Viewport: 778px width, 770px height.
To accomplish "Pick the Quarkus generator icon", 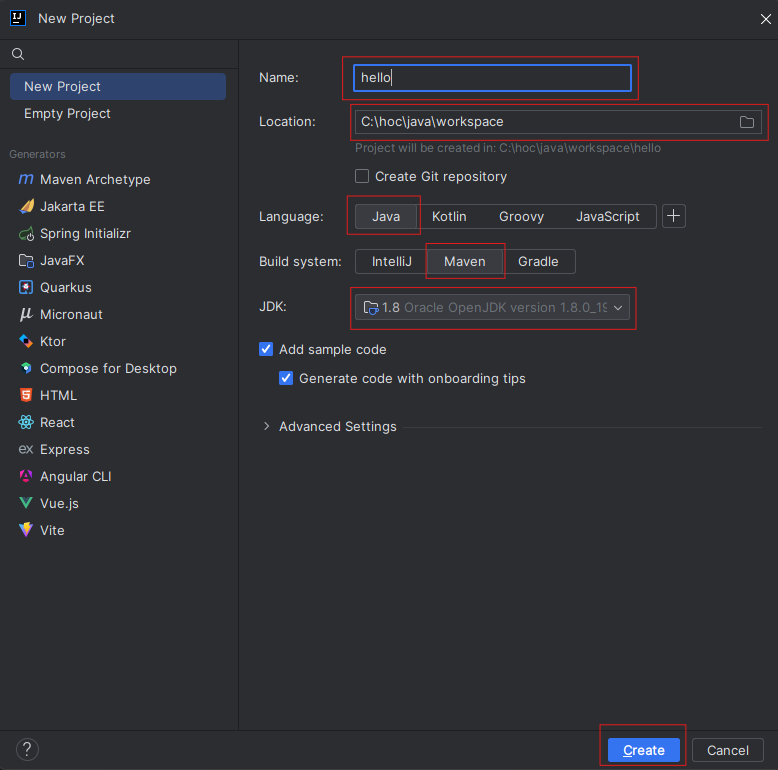I will 26,288.
